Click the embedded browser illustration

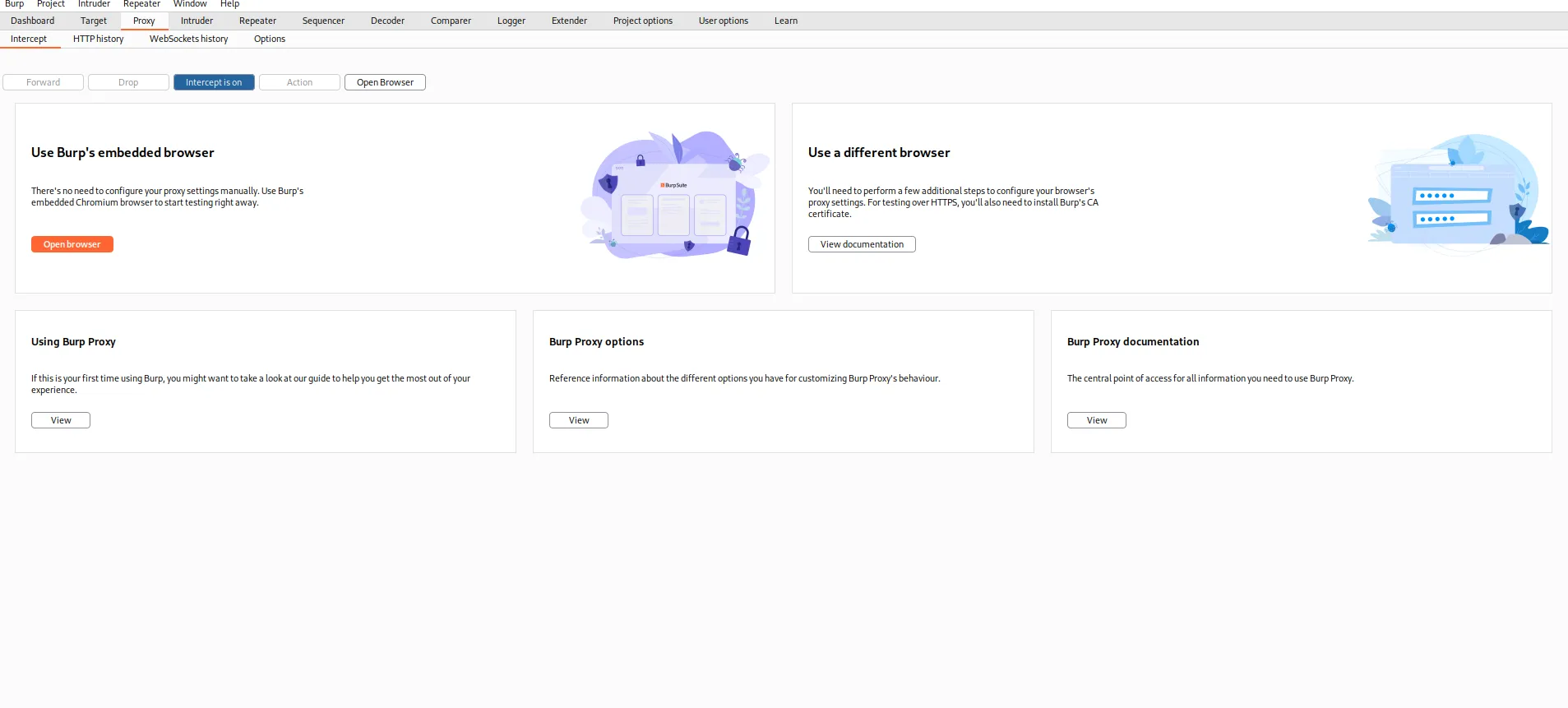675,195
